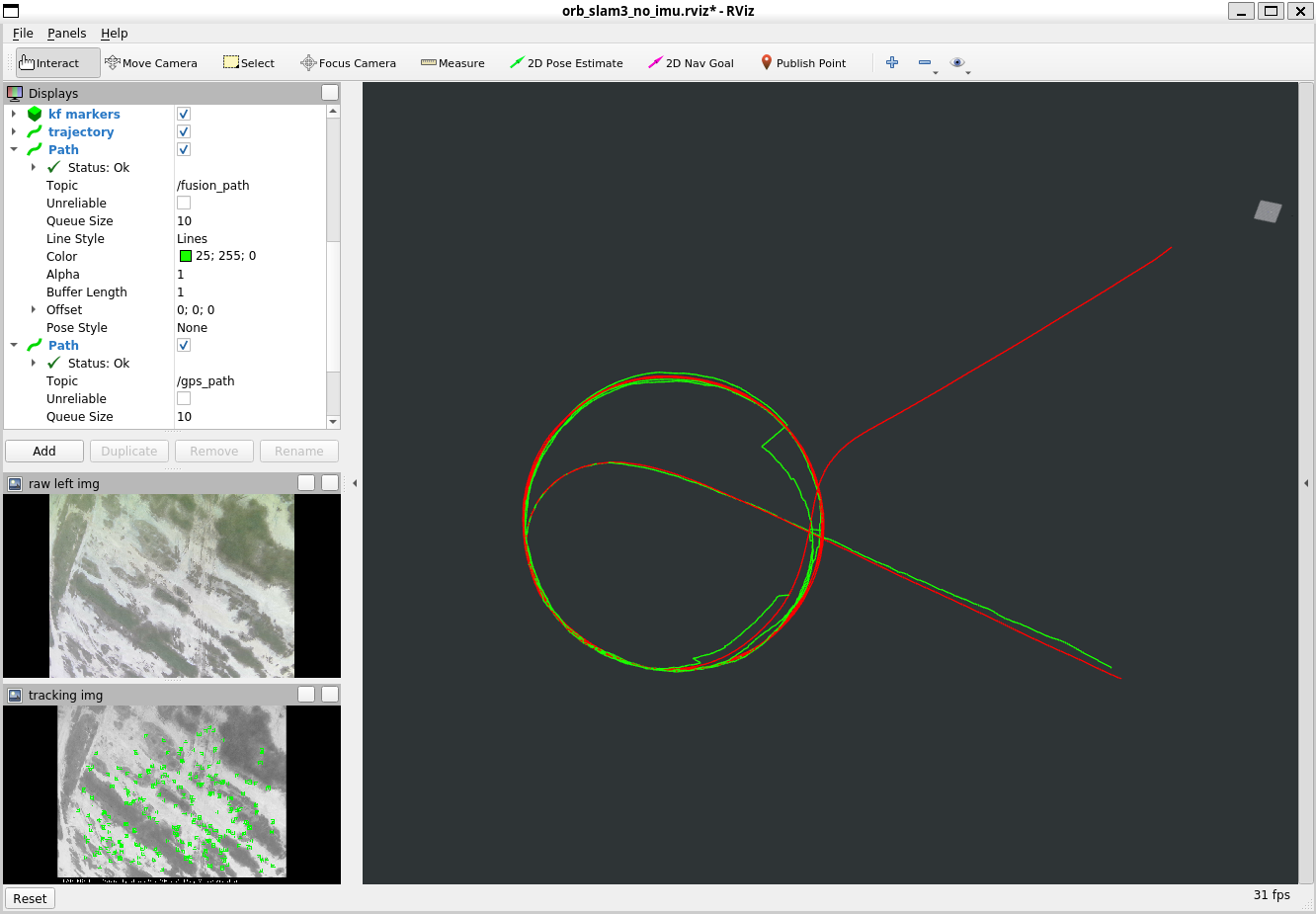Collapse the Path display with /gps_path topic
This screenshot has height=914, width=1316.
click(14, 345)
